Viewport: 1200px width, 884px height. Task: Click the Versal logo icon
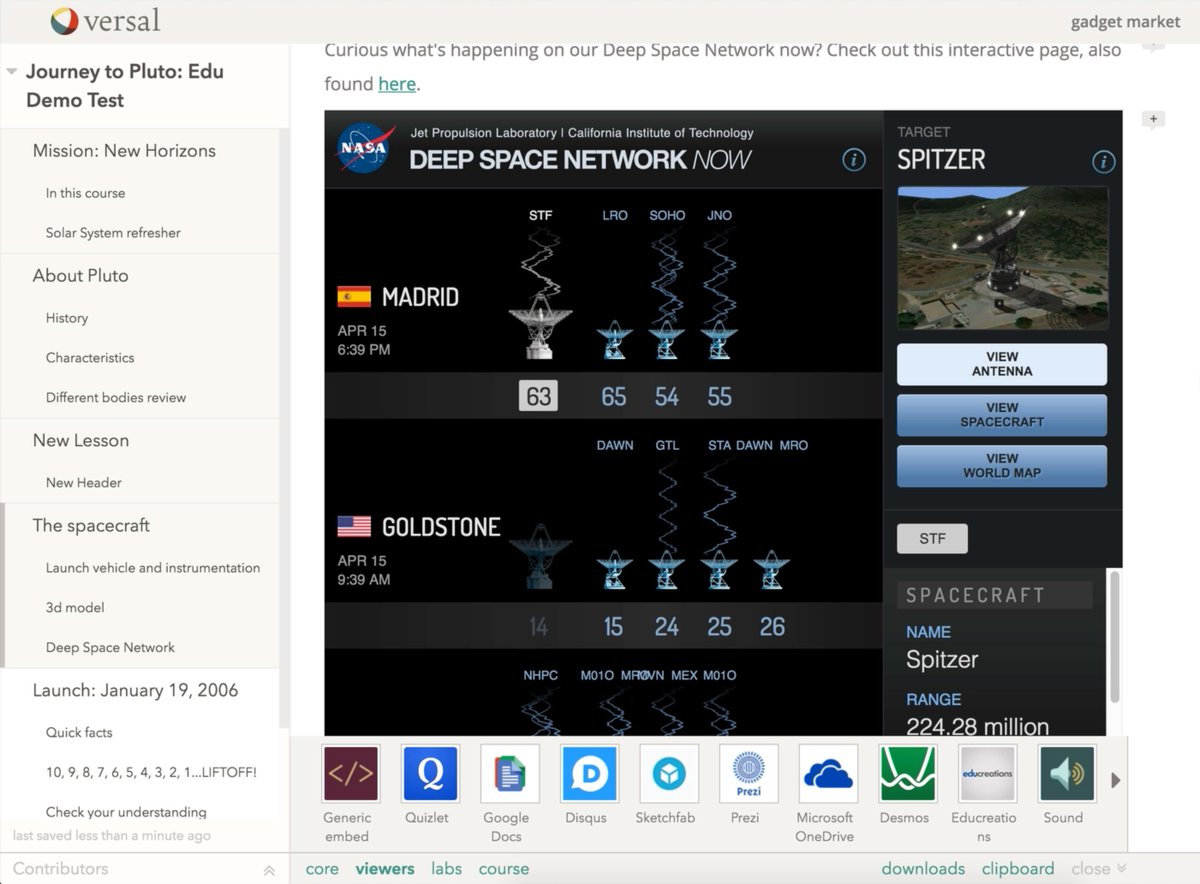(x=65, y=20)
